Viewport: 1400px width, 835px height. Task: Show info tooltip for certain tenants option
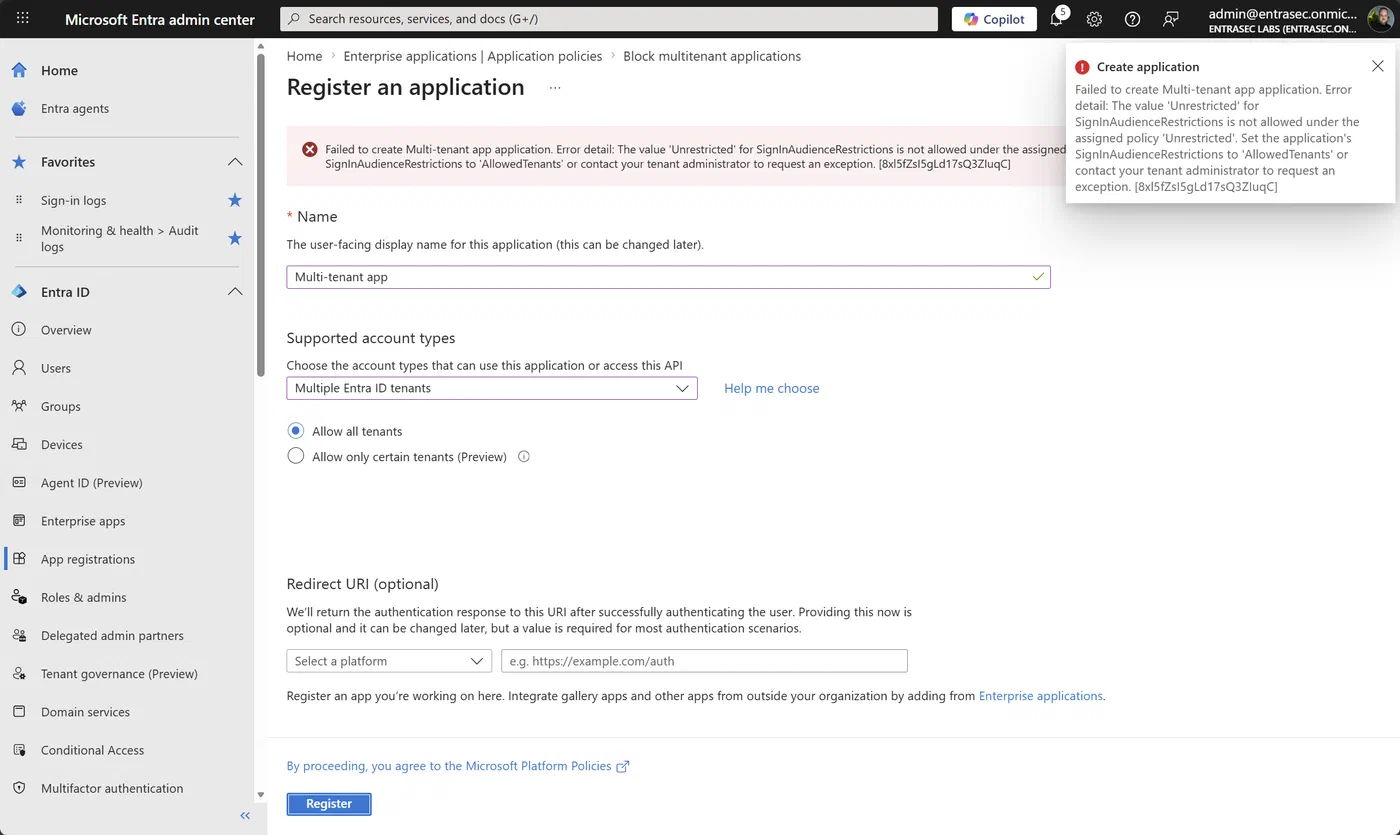point(523,457)
